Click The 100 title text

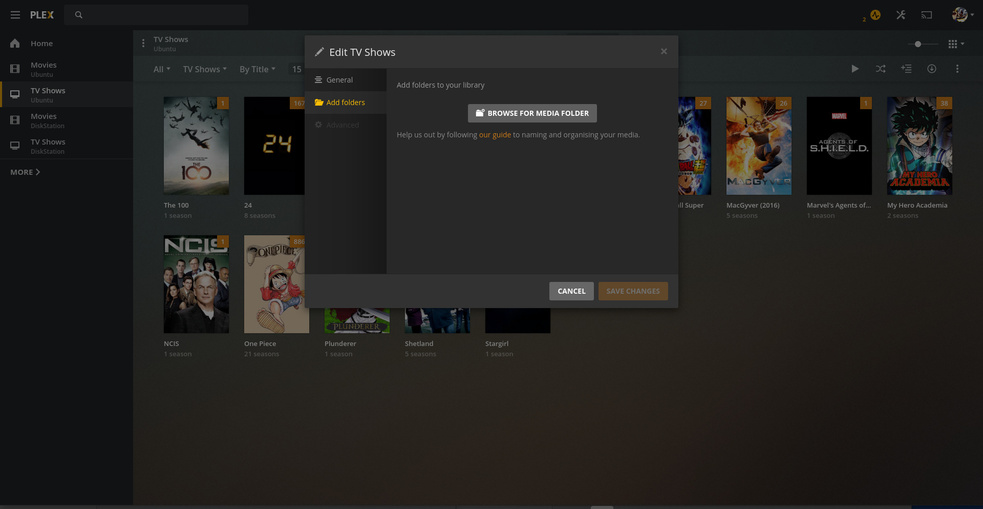176,205
